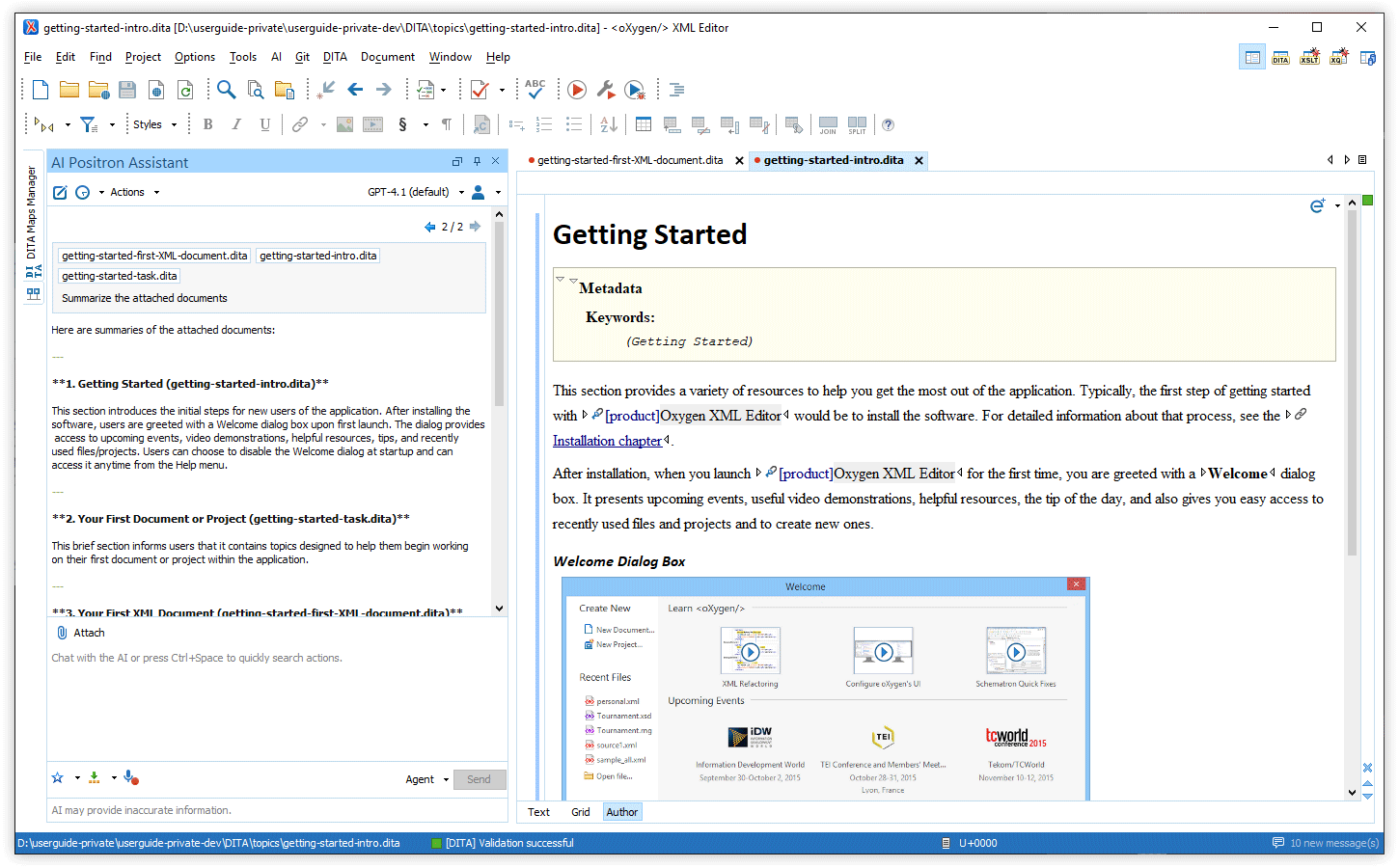Open the DITA menu
1399x868 pixels.
(x=335, y=57)
